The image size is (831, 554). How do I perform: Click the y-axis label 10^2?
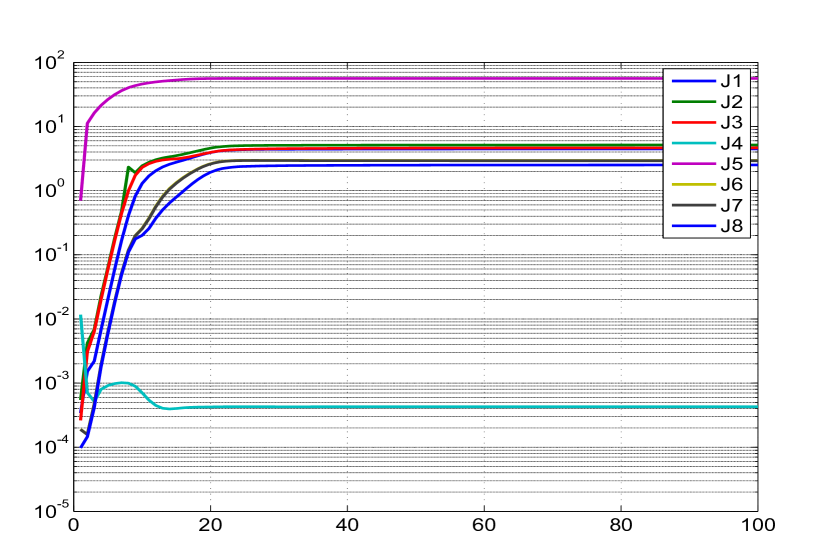49,61
